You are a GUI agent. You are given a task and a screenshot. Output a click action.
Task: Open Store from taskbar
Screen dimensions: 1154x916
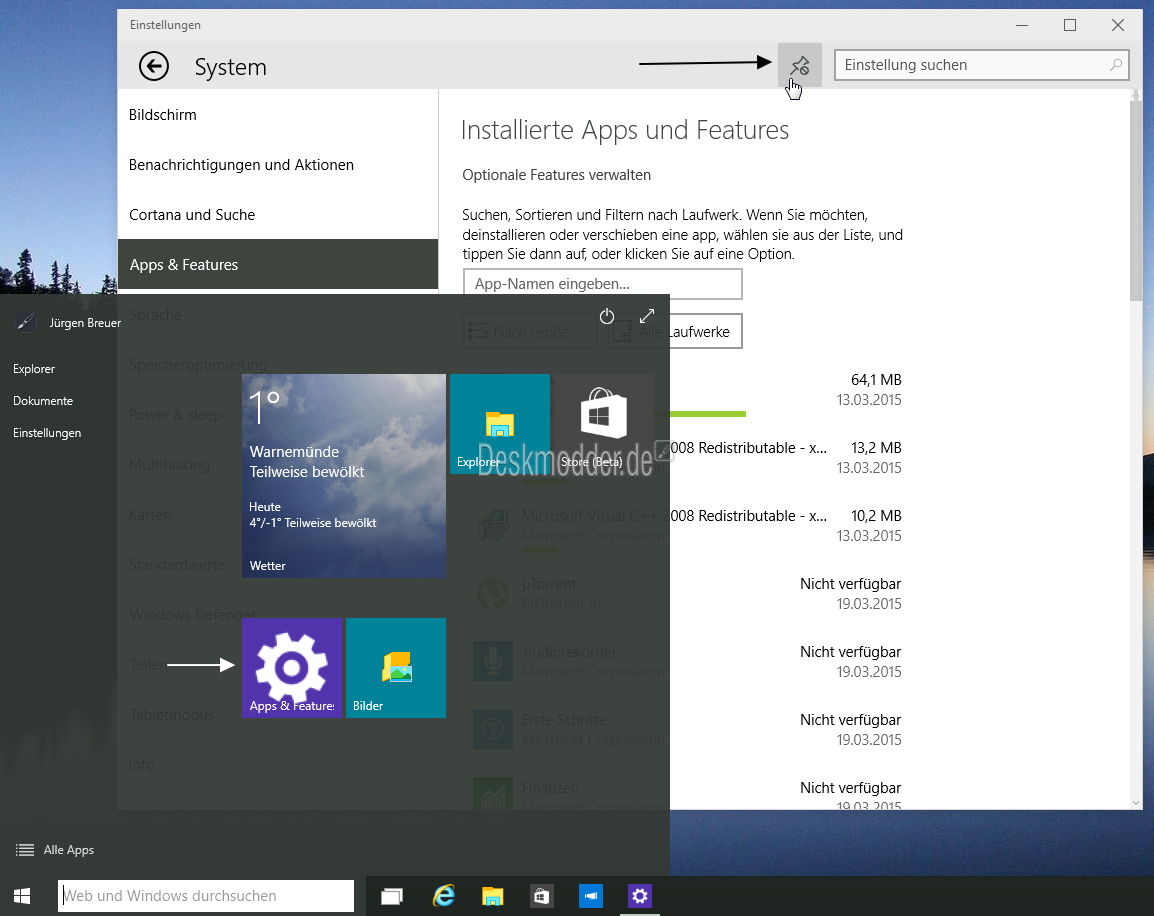click(x=542, y=896)
